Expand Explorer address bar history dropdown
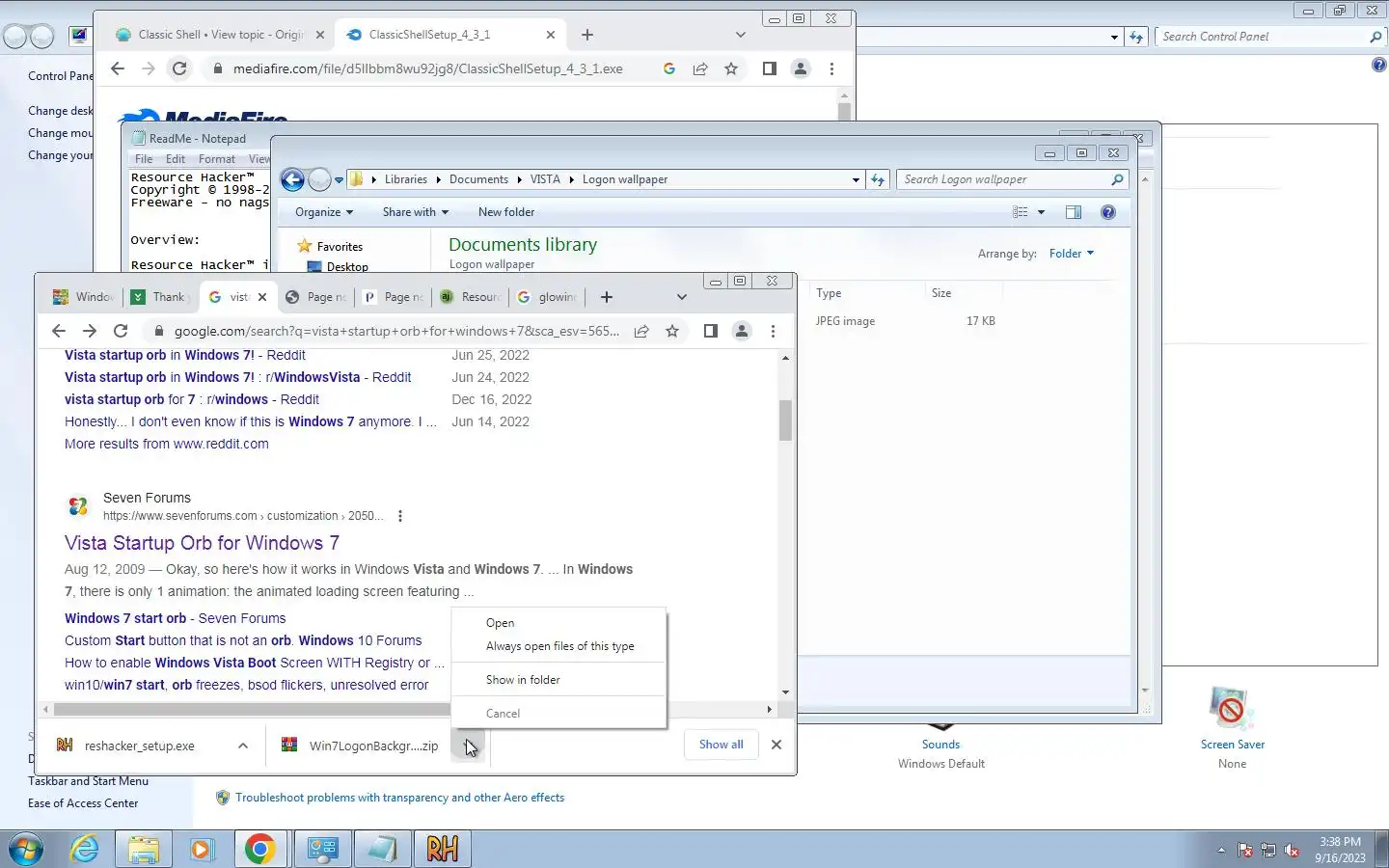 [856, 179]
